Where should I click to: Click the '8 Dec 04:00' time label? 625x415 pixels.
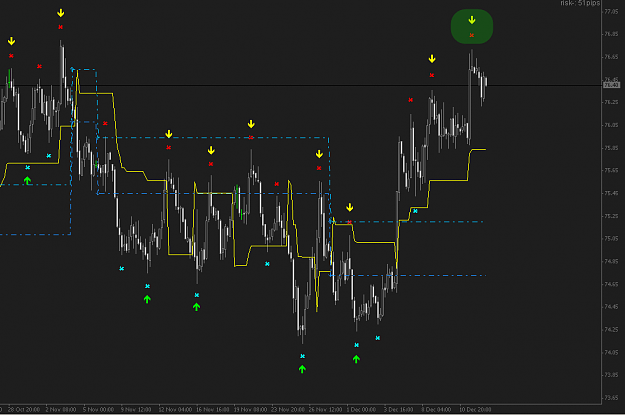pyautogui.click(x=436, y=409)
